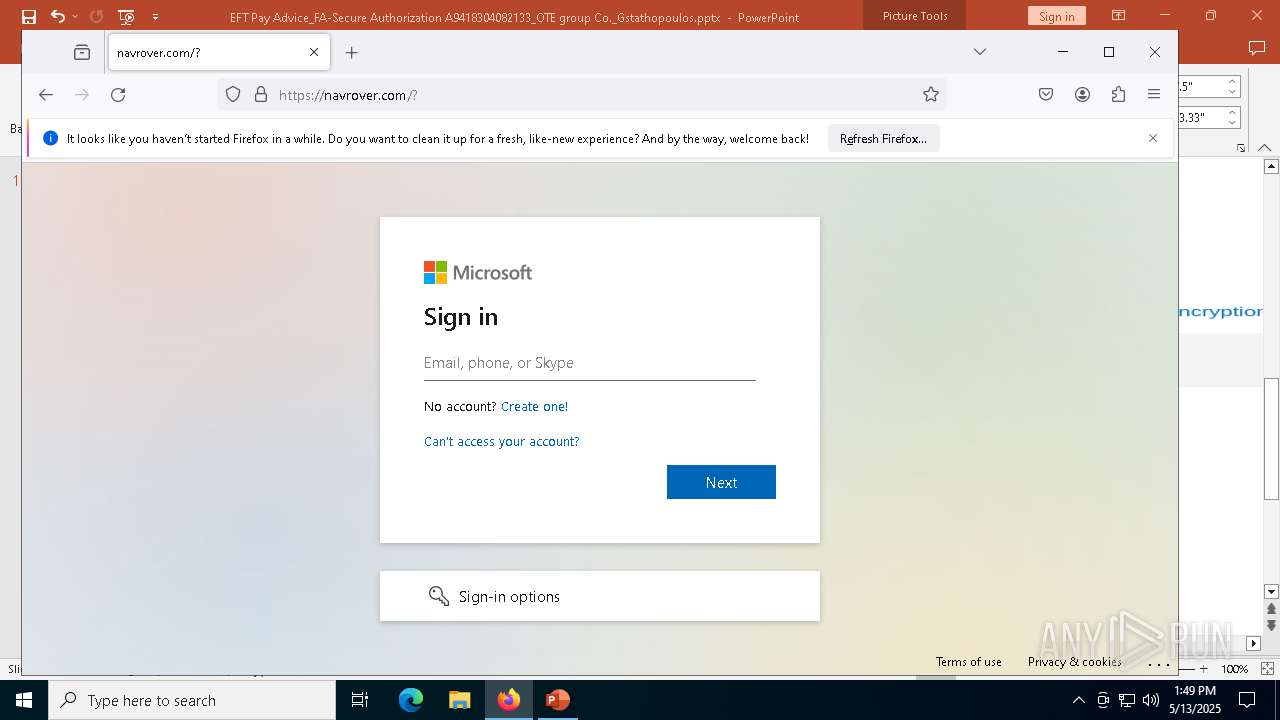The image size is (1280, 720).
Task: Go to next slide in PowerPoint
Action: pos(1271,626)
